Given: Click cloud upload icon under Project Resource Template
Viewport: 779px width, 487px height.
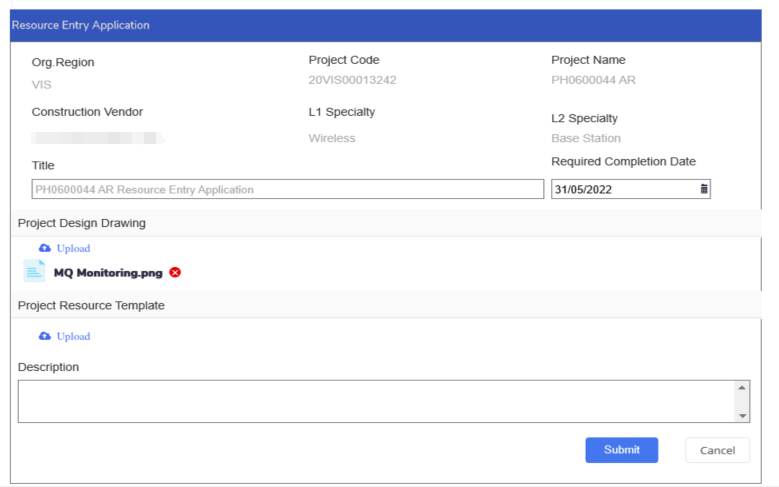Looking at the screenshot, I should point(44,336).
